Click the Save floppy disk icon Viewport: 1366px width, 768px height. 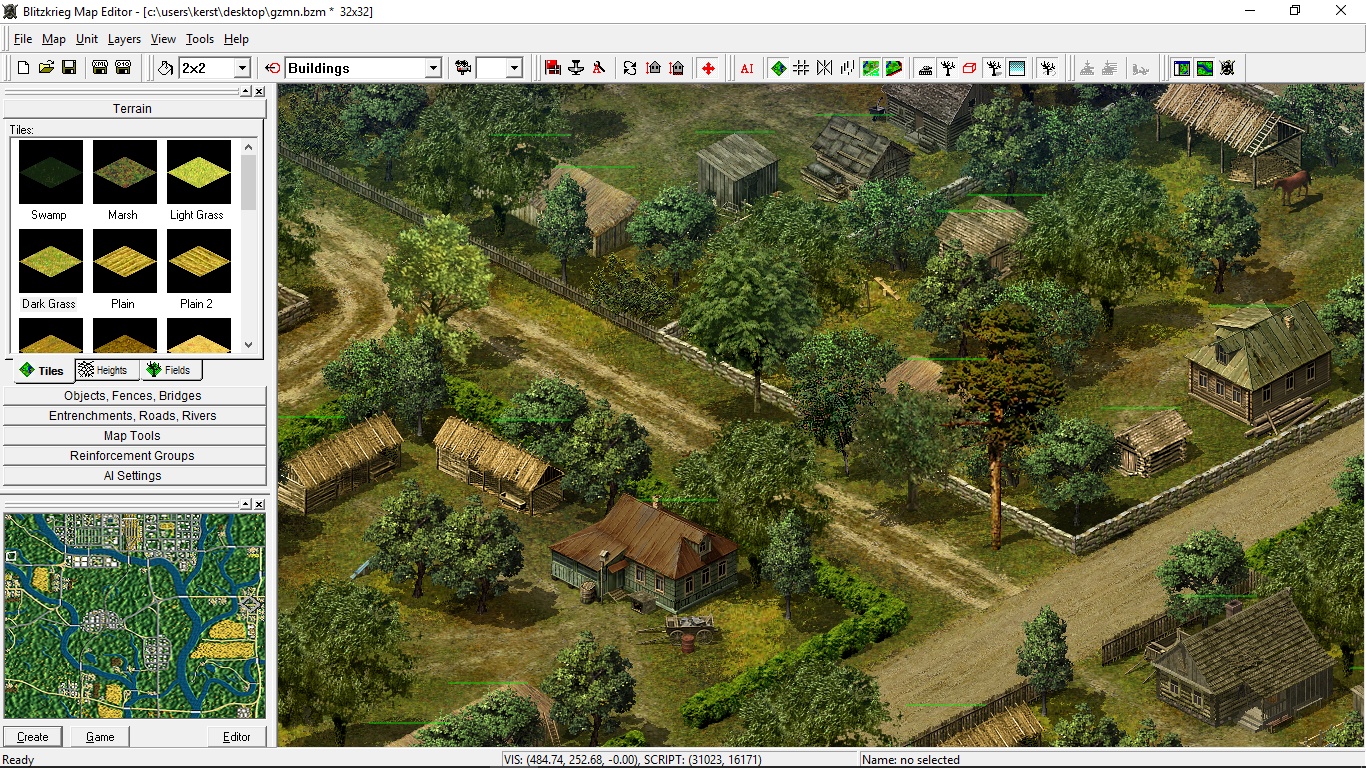tap(69, 68)
